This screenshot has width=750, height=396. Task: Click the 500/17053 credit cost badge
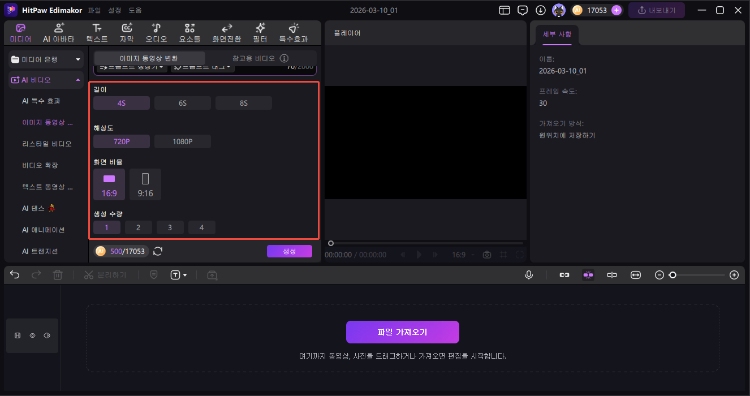click(x=121, y=251)
